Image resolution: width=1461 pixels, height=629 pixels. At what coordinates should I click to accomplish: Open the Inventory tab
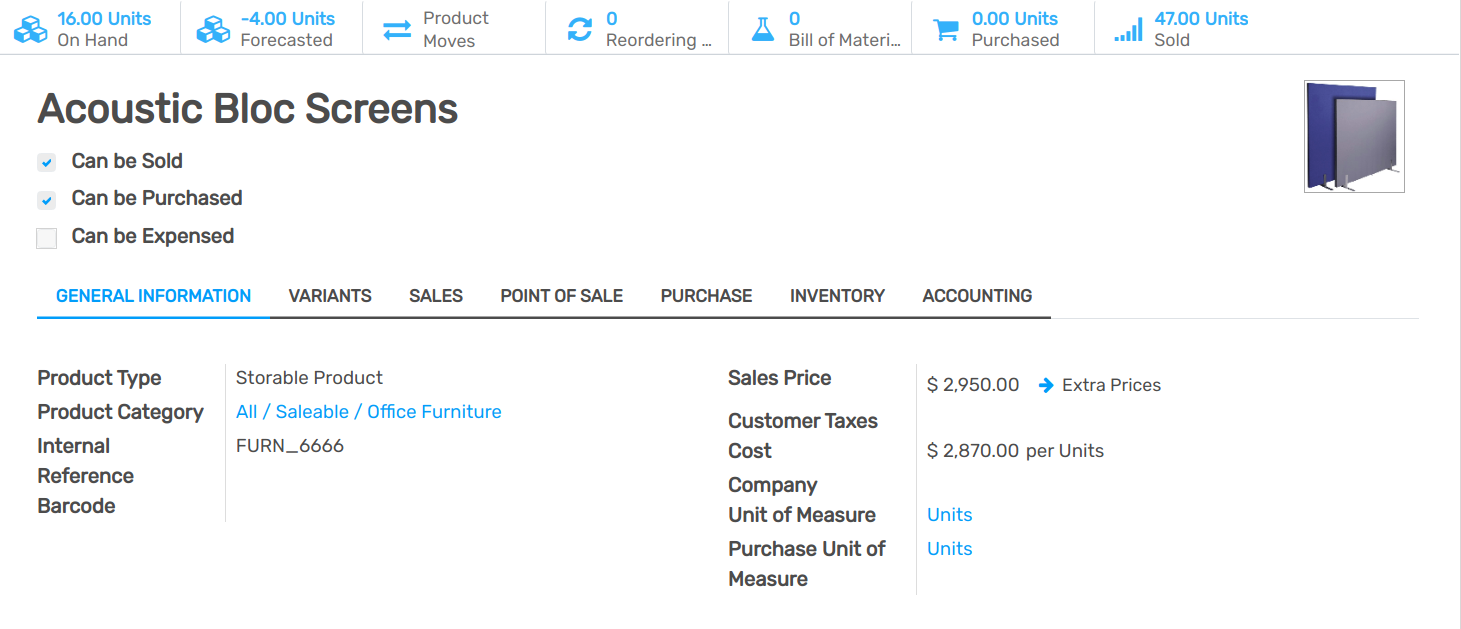(x=837, y=296)
